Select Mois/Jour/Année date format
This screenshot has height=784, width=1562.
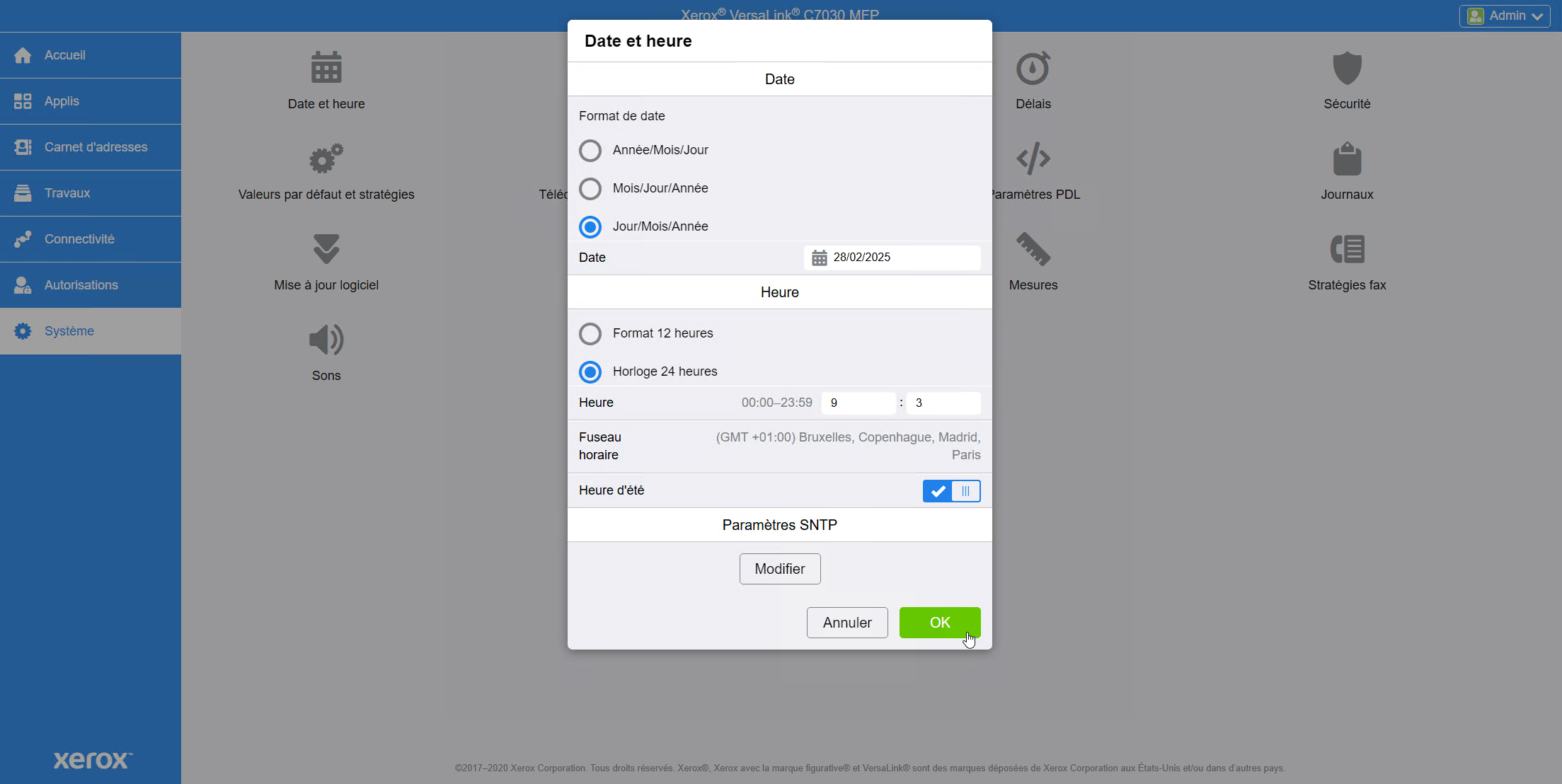[590, 189]
